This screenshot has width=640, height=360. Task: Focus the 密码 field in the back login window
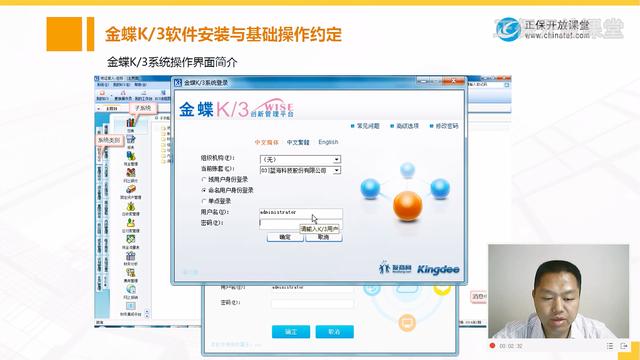(x=313, y=303)
